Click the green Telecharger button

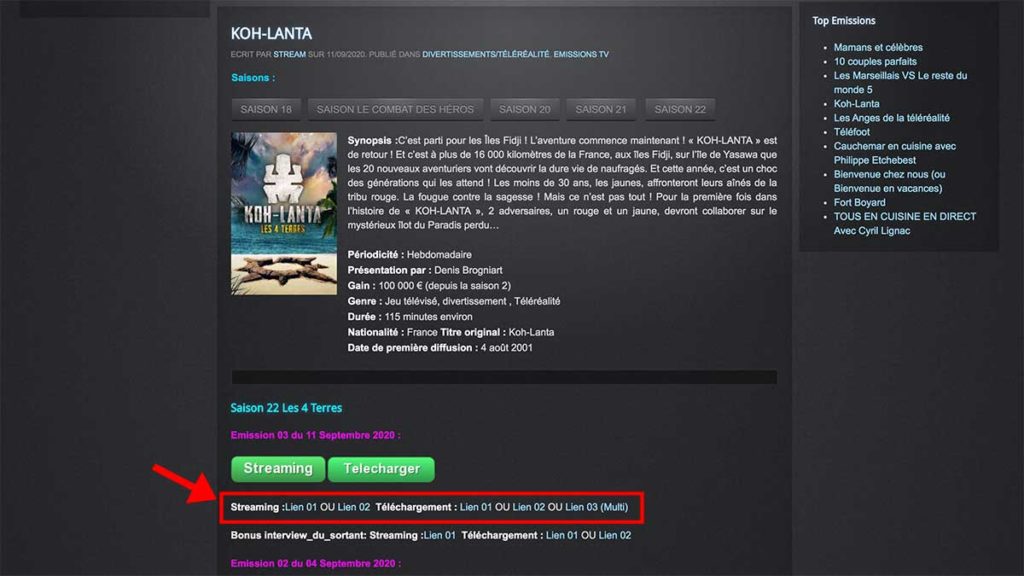pyautogui.click(x=381, y=469)
